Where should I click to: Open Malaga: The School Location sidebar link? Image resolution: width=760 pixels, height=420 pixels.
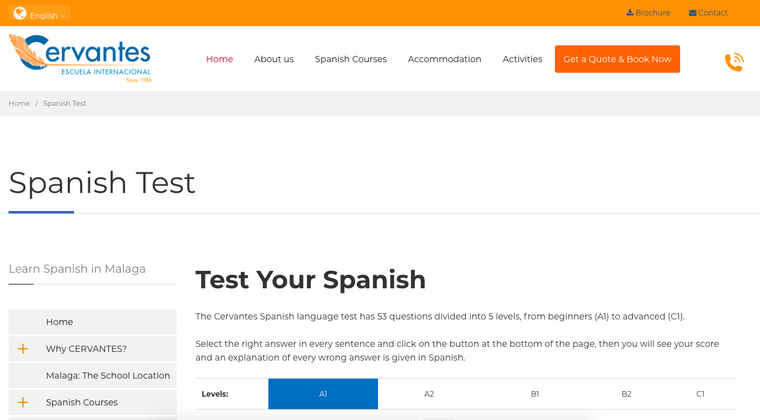pos(107,375)
